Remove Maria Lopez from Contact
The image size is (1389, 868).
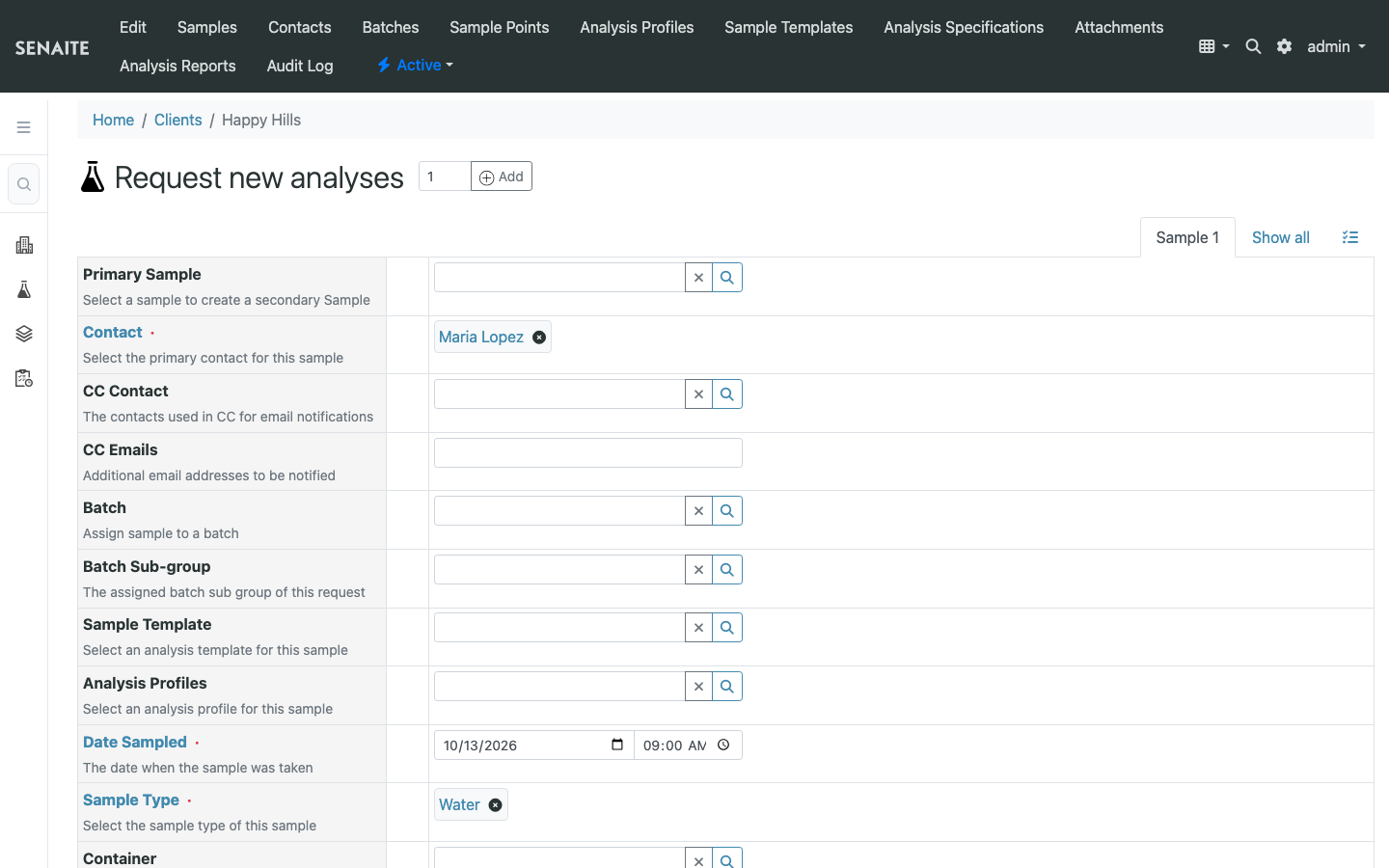539,338
